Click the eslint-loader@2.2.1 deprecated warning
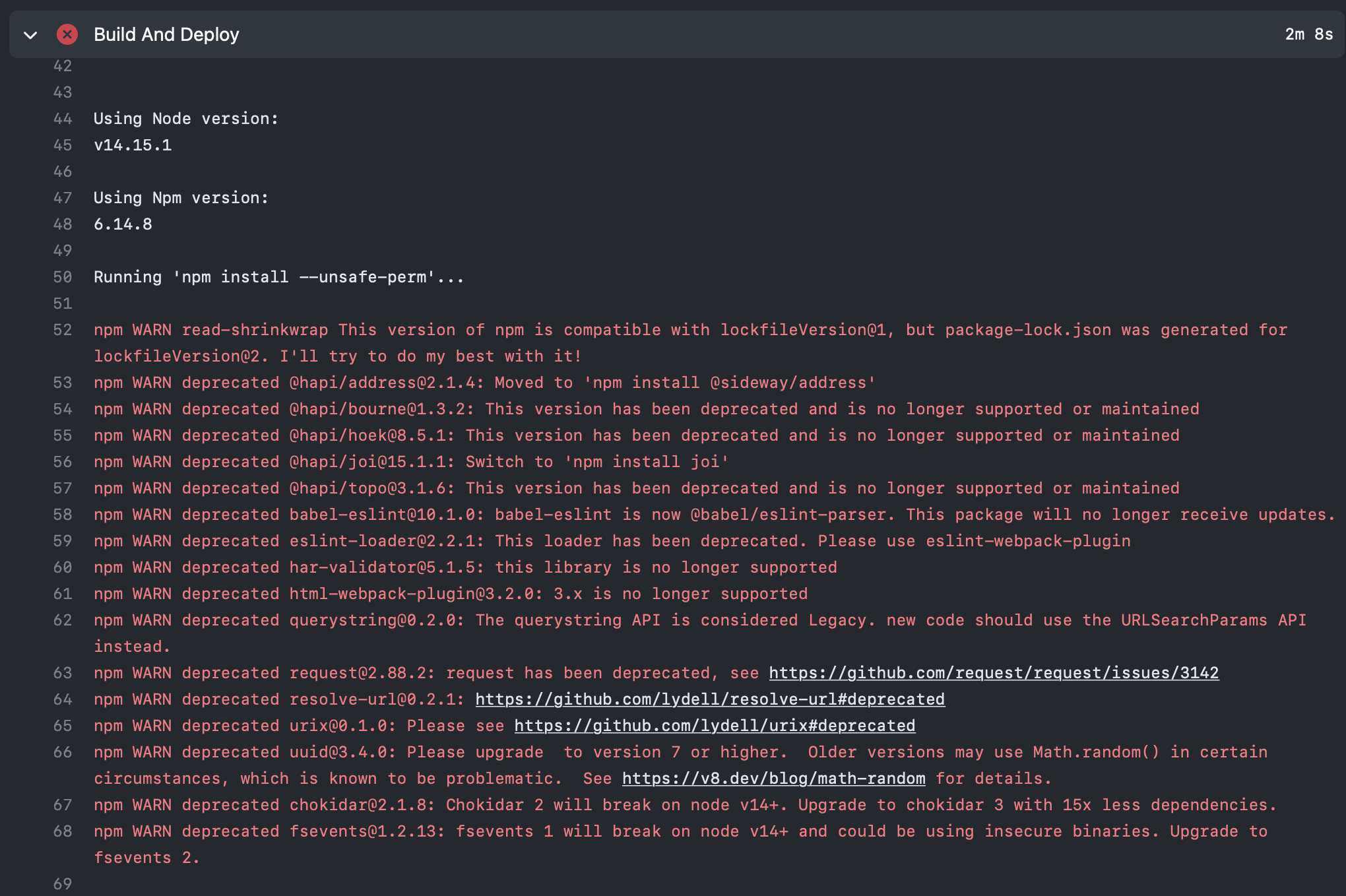The width and height of the screenshot is (1346, 896). point(612,541)
